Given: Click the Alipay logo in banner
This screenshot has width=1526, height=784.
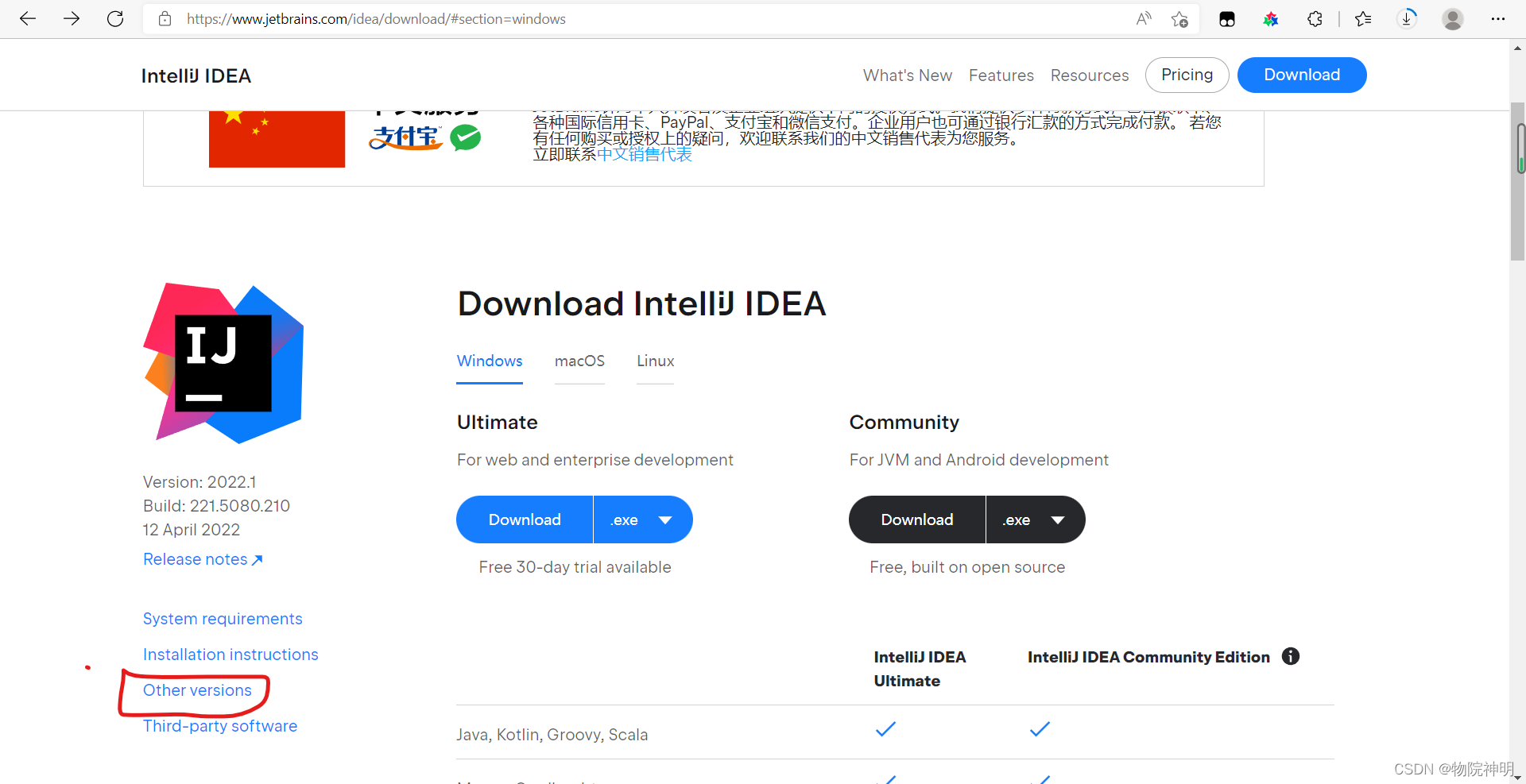Looking at the screenshot, I should point(405,138).
